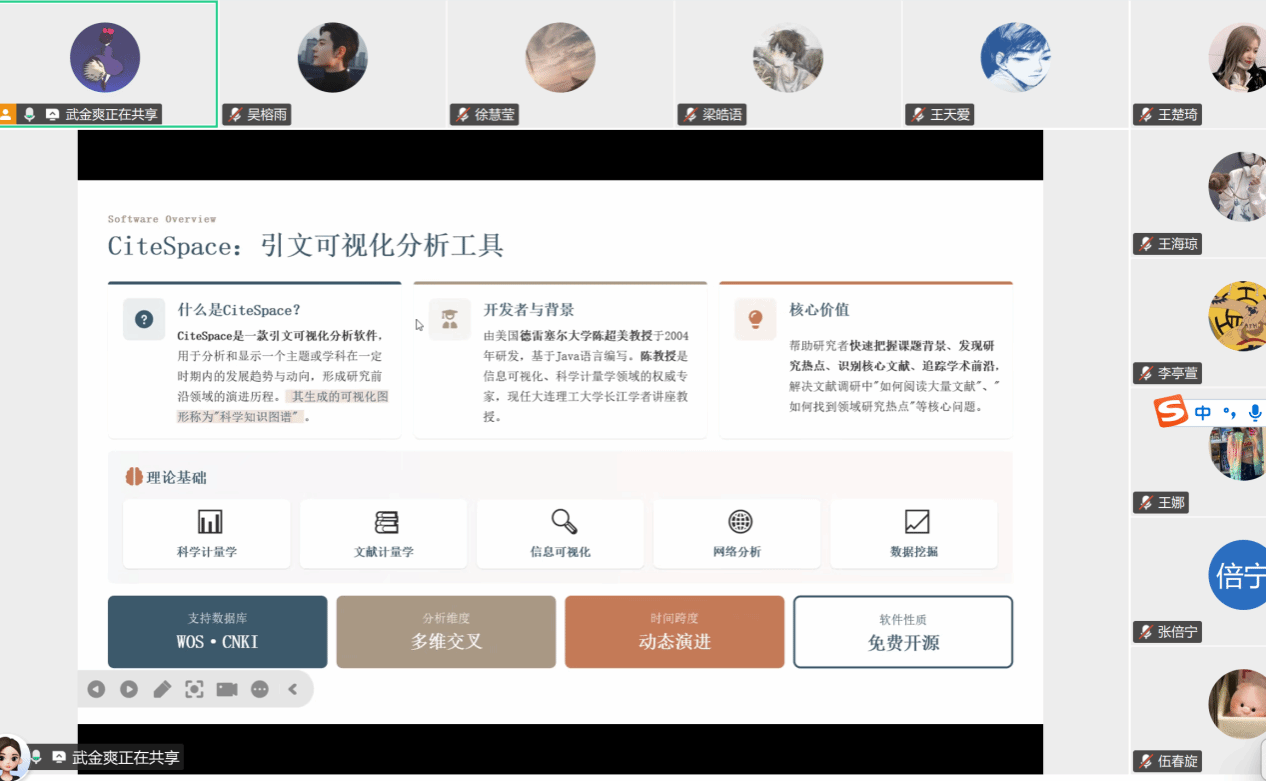Collapse the slide toolbar with chevron
This screenshot has height=781, width=1266.
tap(293, 689)
